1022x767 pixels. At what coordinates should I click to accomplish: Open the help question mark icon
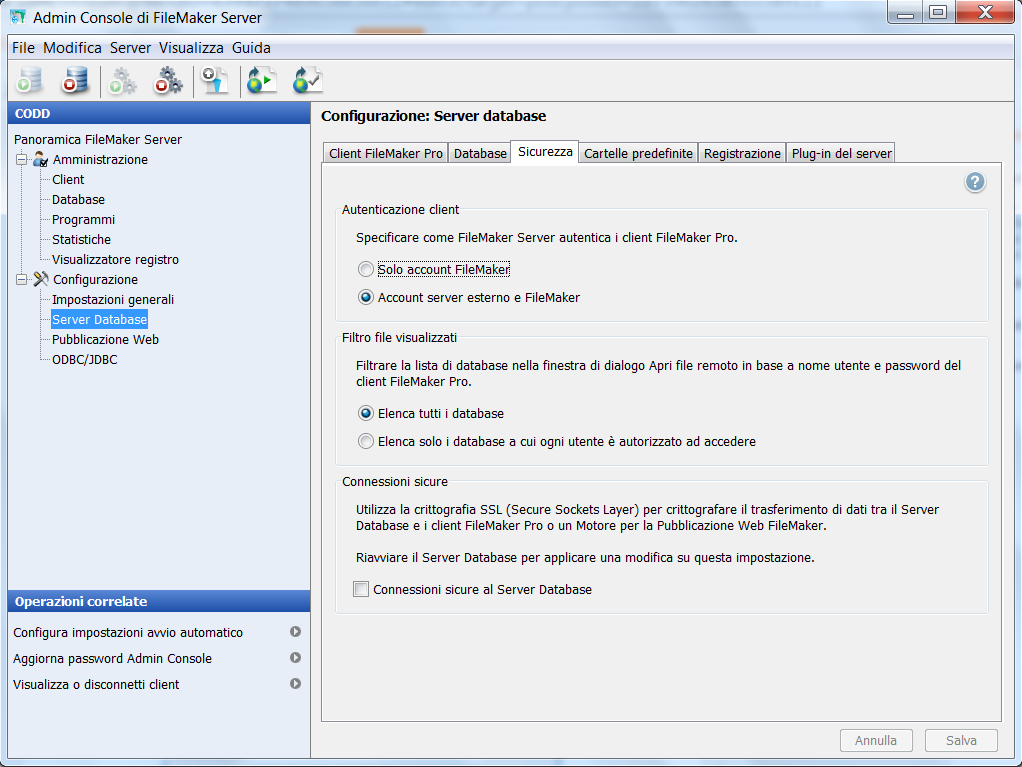point(975,182)
